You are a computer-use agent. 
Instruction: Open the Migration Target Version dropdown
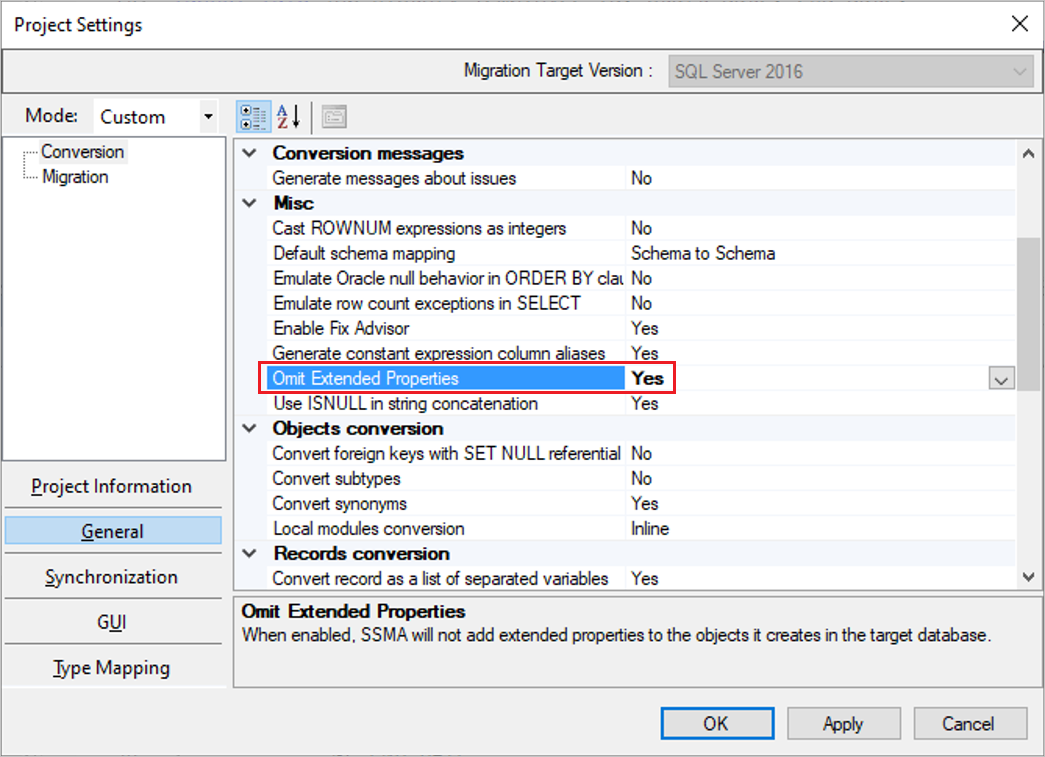(x=1020, y=72)
